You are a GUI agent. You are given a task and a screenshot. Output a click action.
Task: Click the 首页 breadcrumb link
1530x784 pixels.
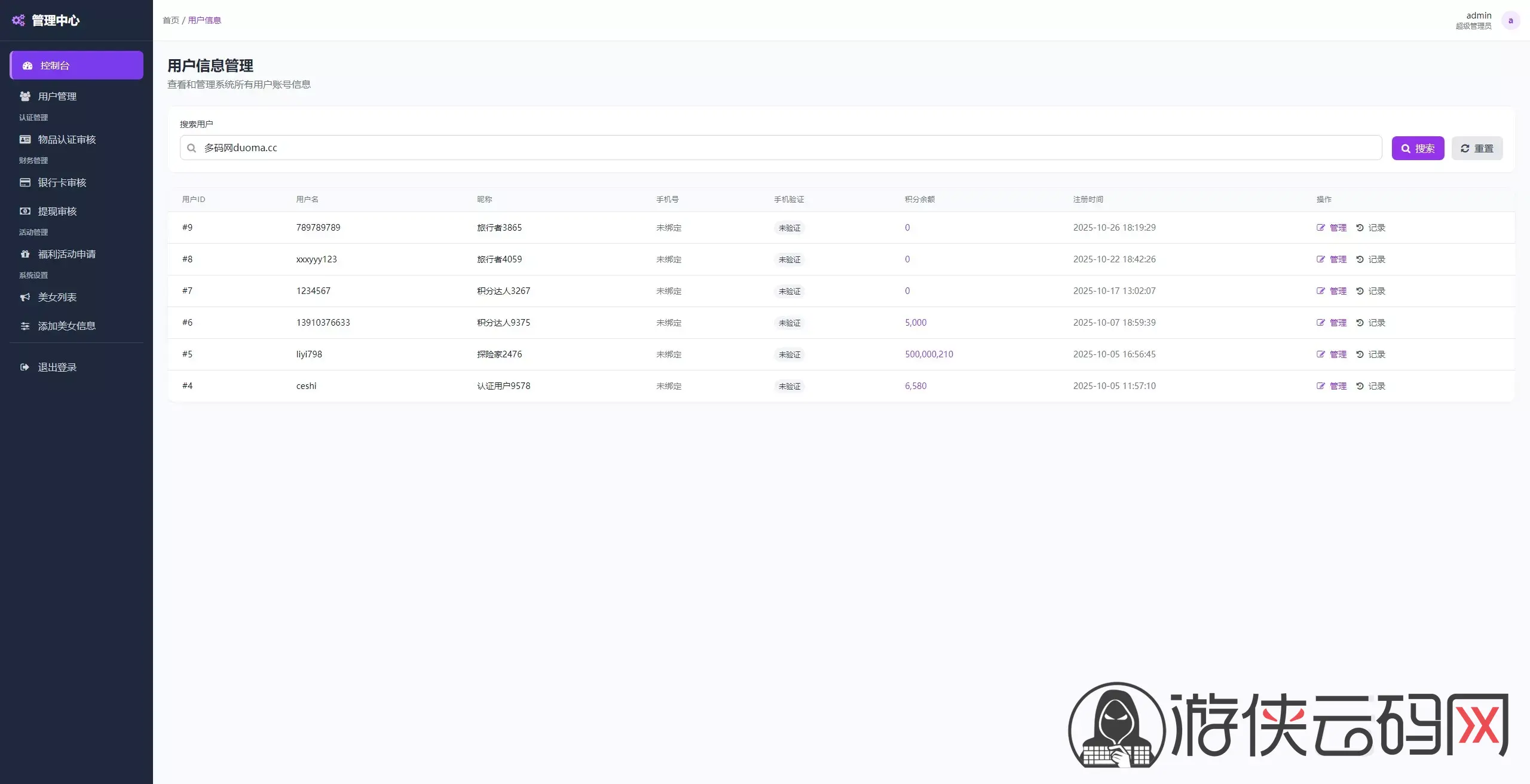tap(171, 20)
